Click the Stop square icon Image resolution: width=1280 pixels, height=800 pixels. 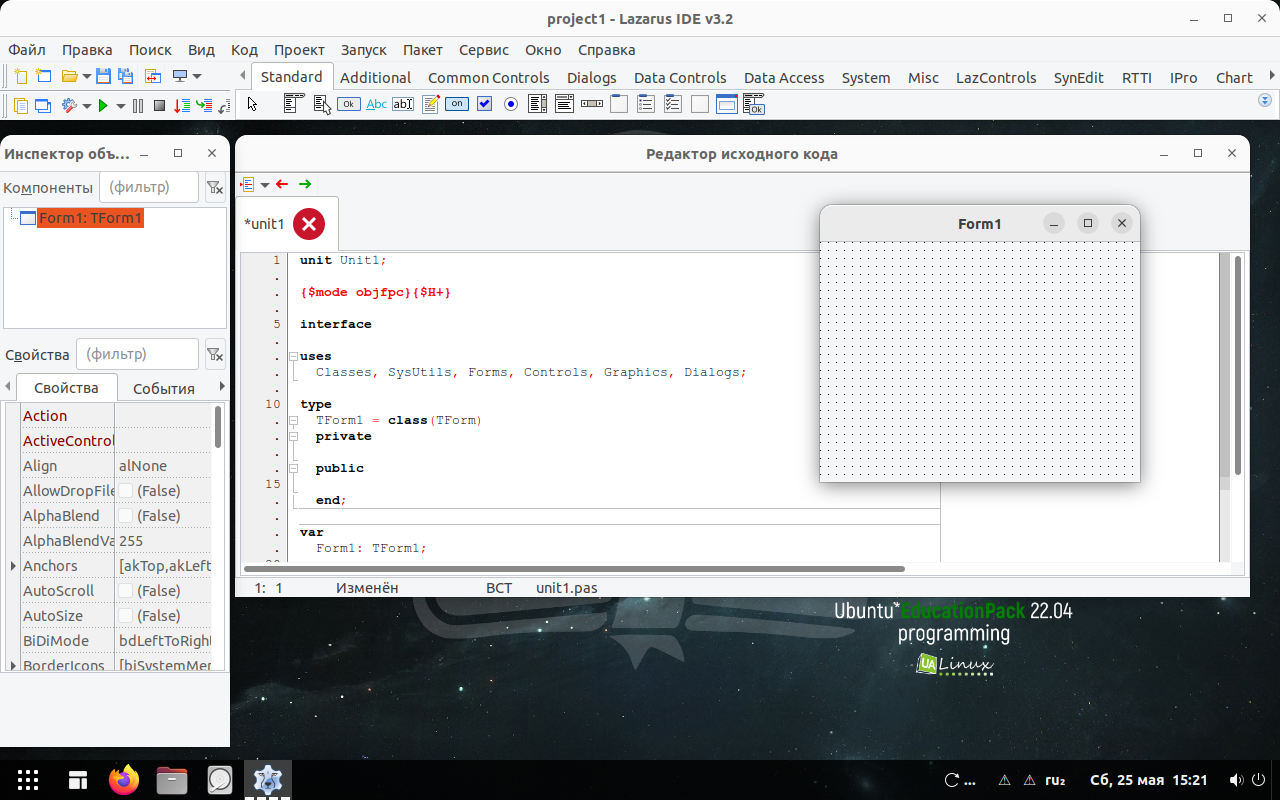point(159,105)
